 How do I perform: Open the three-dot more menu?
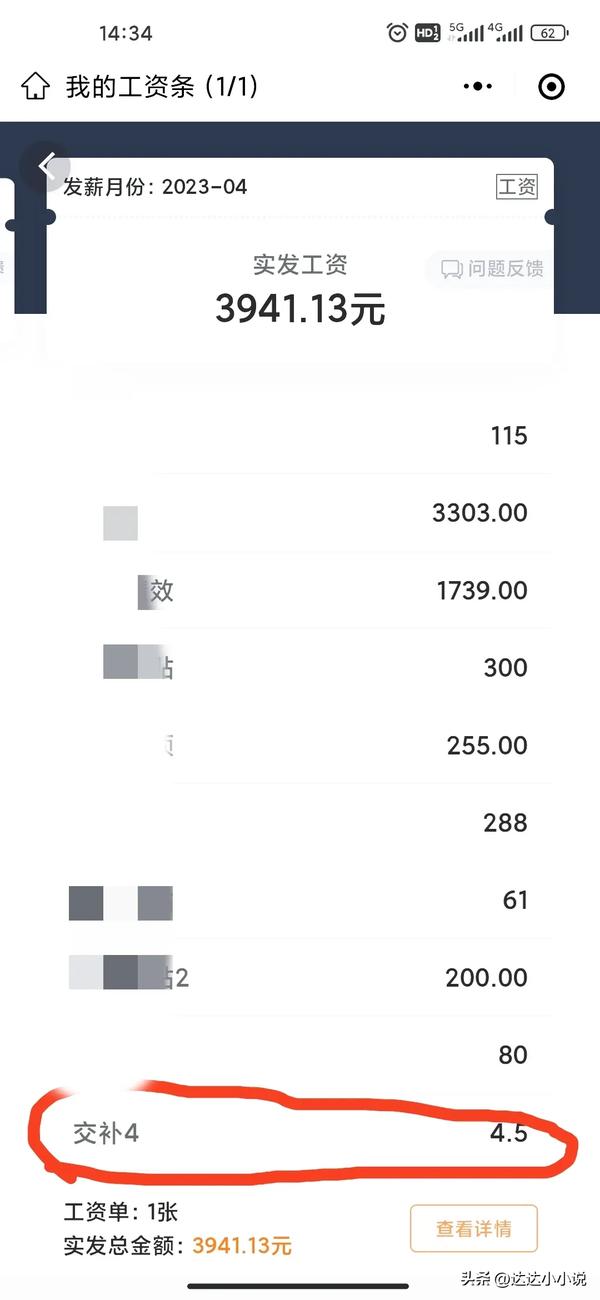[x=478, y=87]
